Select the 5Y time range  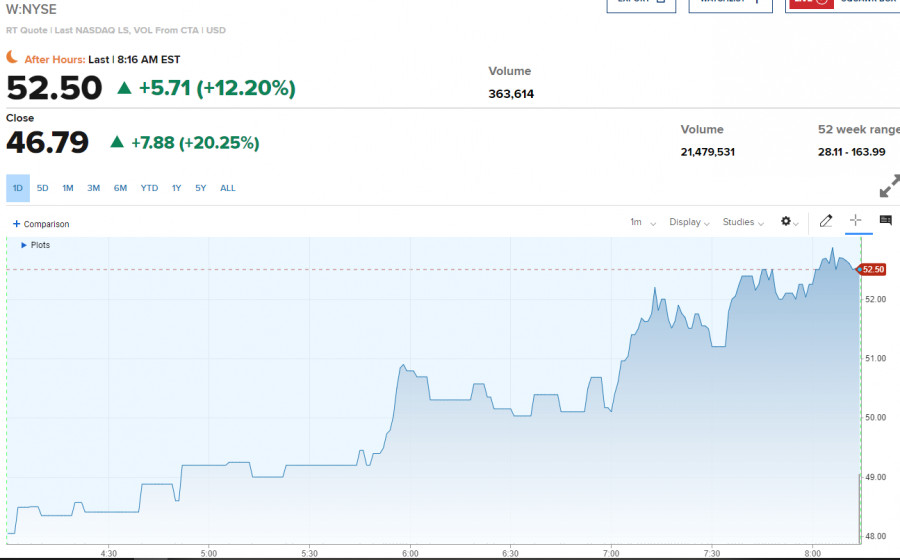click(200, 188)
